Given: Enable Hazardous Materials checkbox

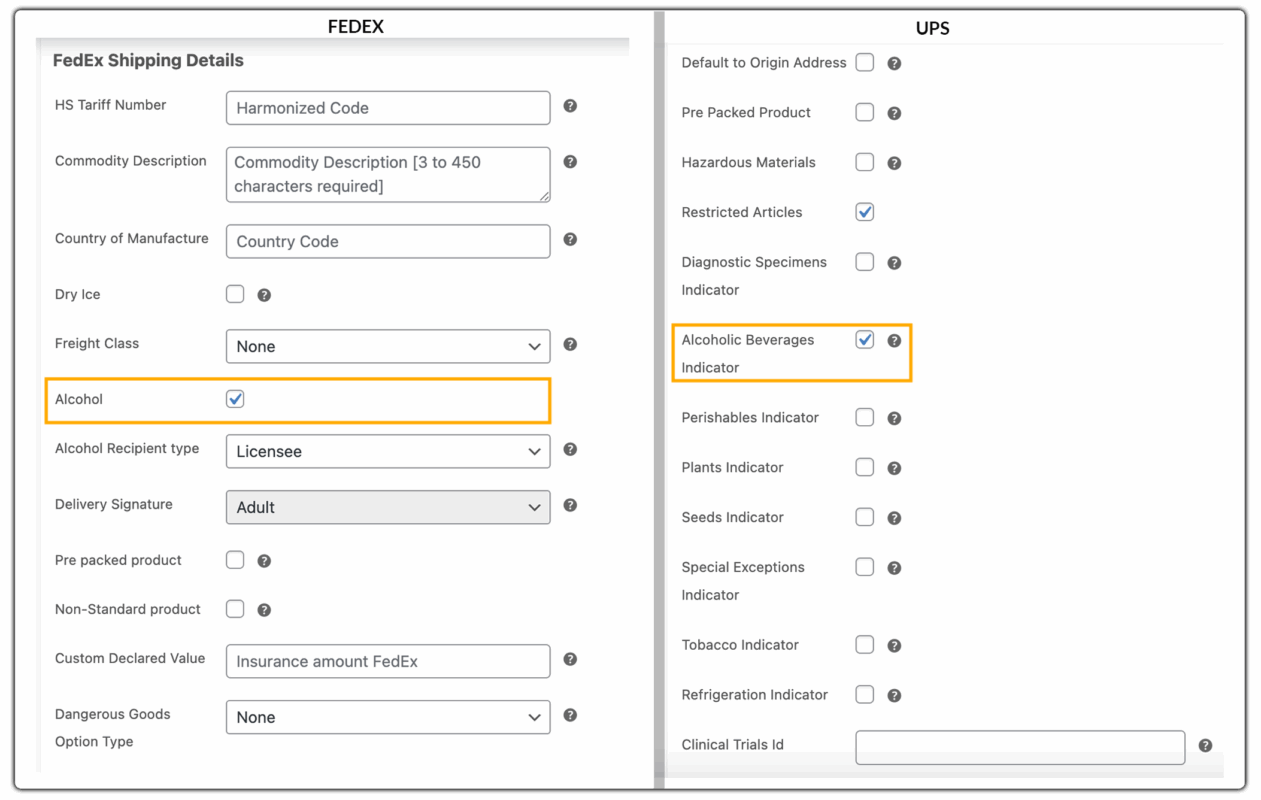Looking at the screenshot, I should point(865,162).
